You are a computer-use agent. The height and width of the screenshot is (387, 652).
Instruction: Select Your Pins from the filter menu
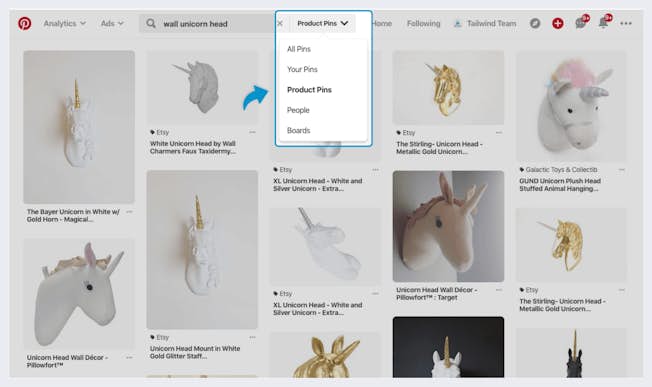302,69
